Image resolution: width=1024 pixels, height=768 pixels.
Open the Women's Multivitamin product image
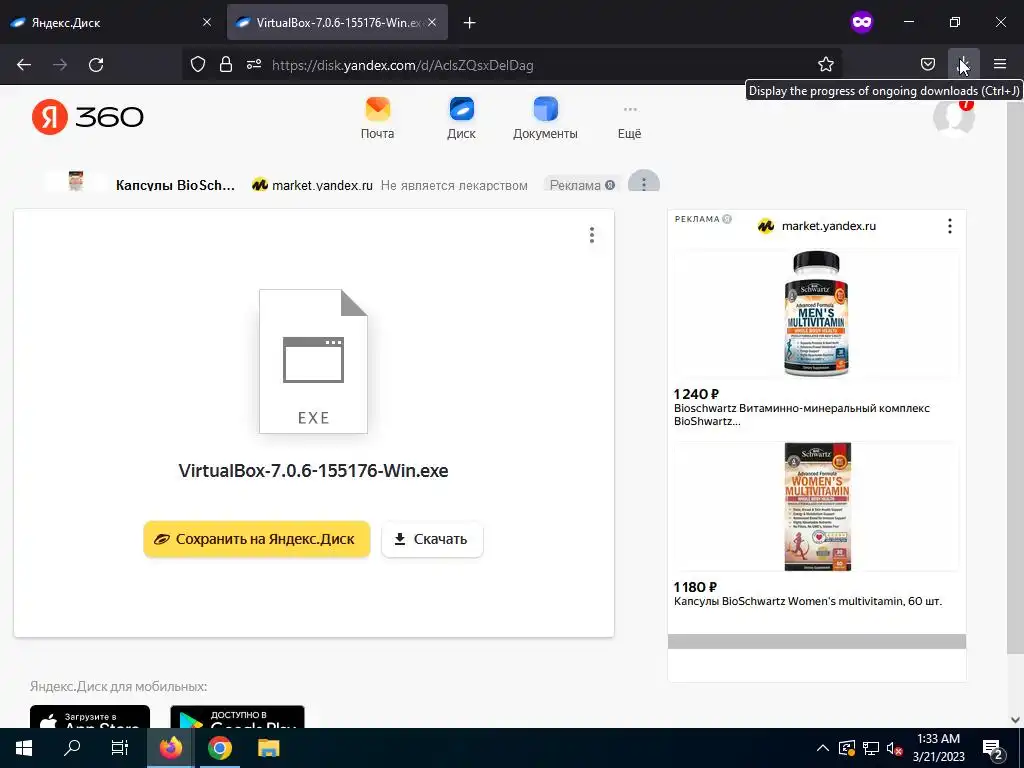coord(817,507)
